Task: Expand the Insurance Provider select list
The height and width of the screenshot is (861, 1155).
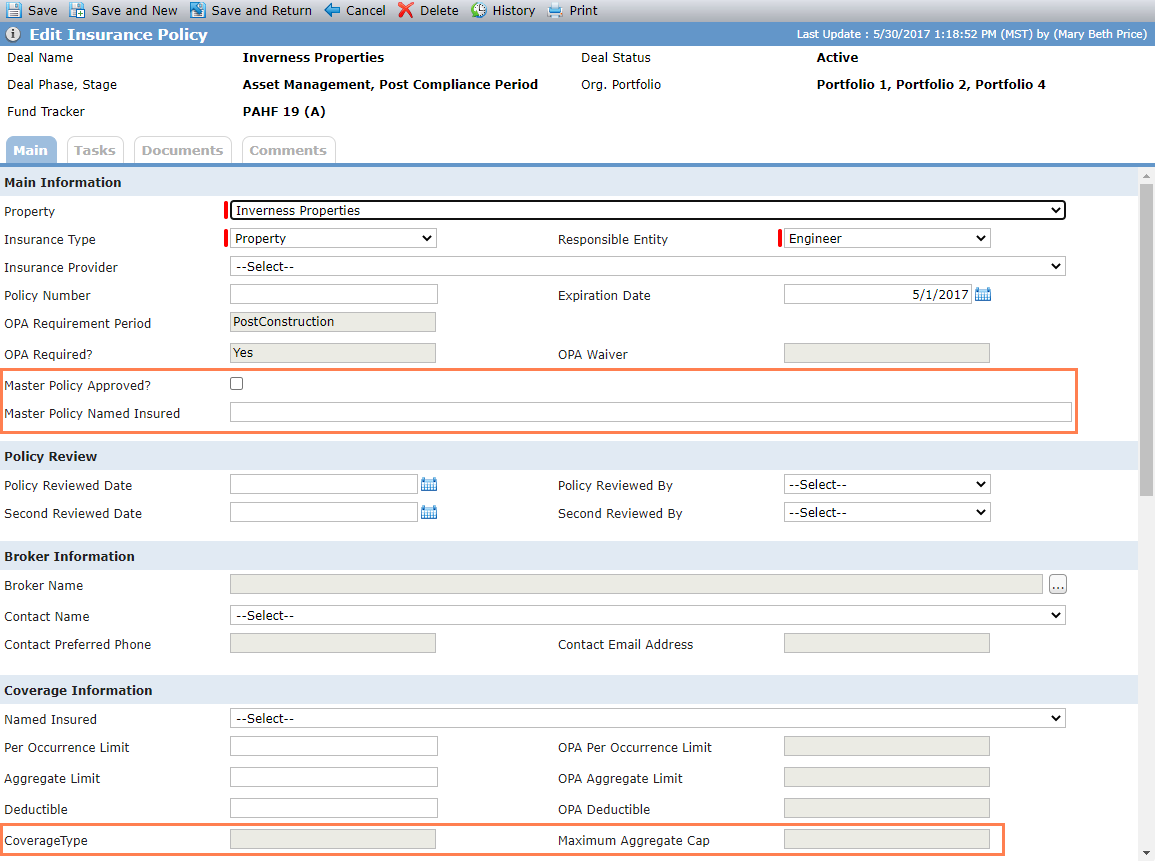Action: tap(647, 267)
